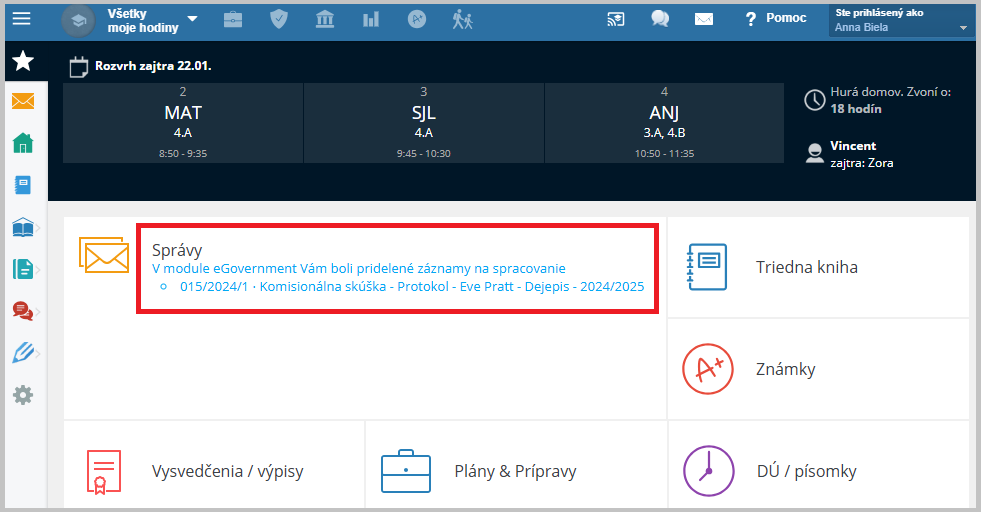This screenshot has height=512, width=981.
Task: Click the shield checkmark icon
Action: 279,19
